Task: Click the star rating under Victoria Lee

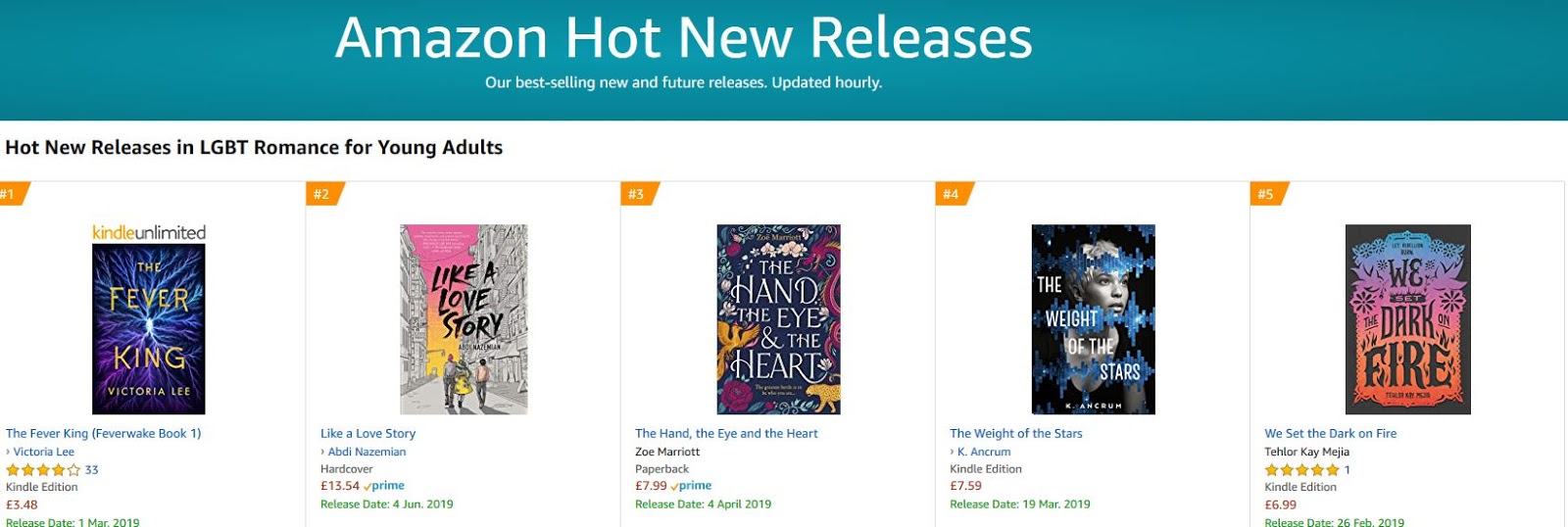Action: click(x=43, y=470)
